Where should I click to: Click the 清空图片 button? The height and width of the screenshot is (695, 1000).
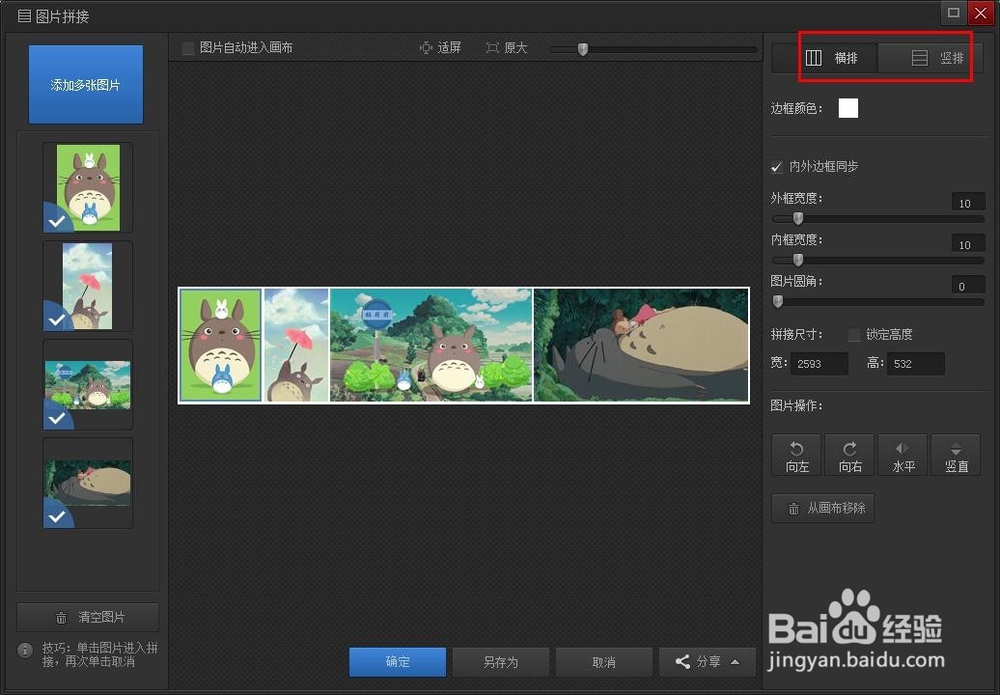tap(88, 617)
